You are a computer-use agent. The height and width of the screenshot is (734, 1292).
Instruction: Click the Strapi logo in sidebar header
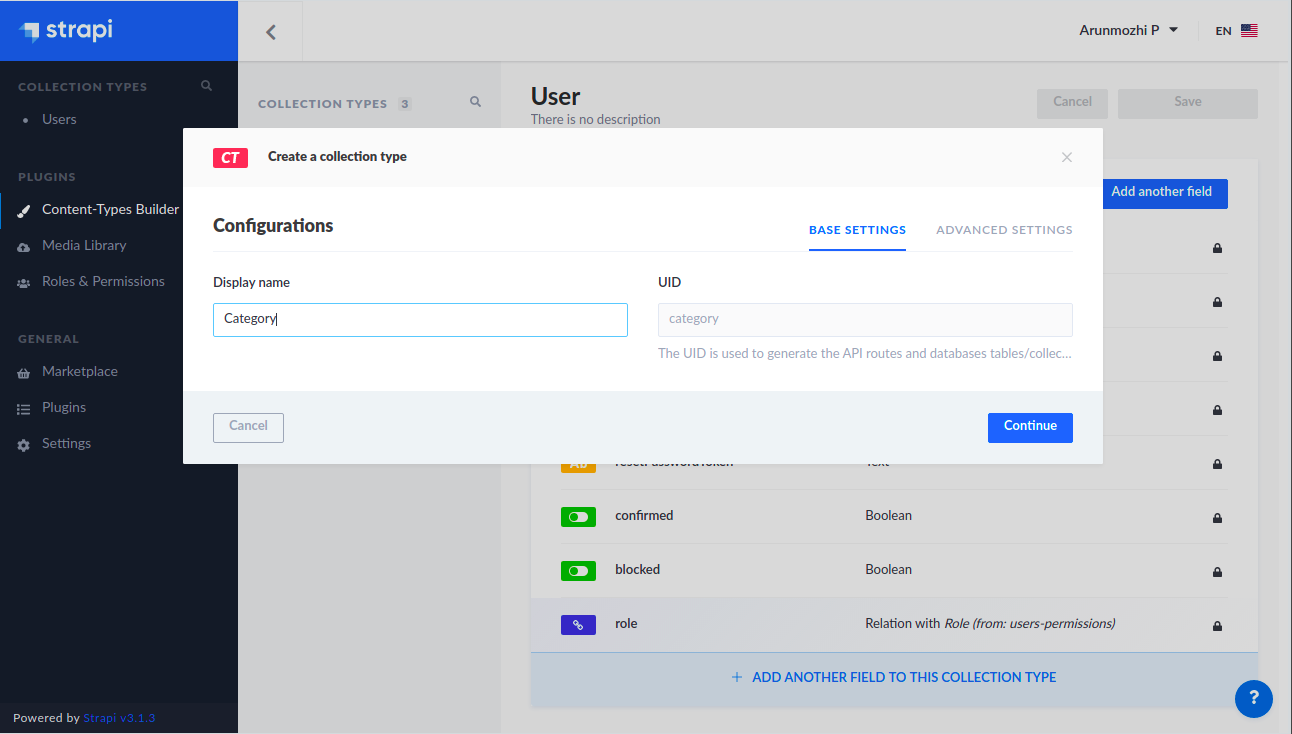click(66, 30)
